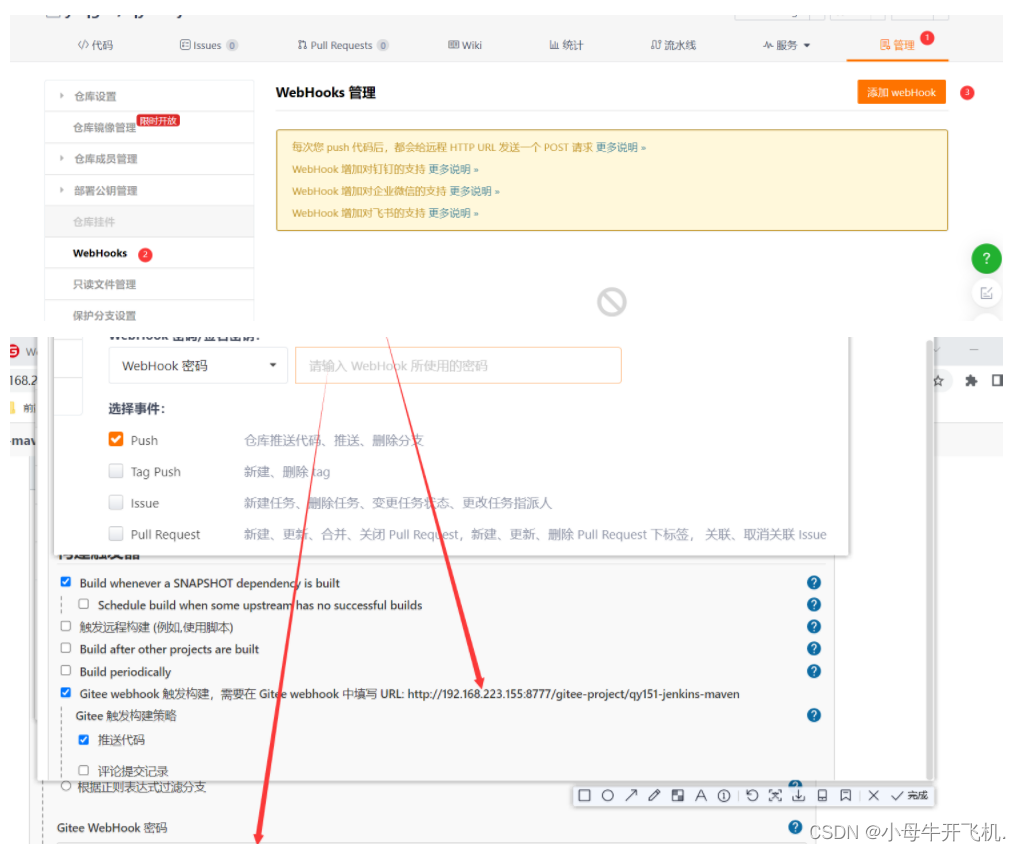Viewport: 1021px width, 851px height.
Task: Select the 根据正则表达式过滤分支 radio button
Action: [x=66, y=787]
